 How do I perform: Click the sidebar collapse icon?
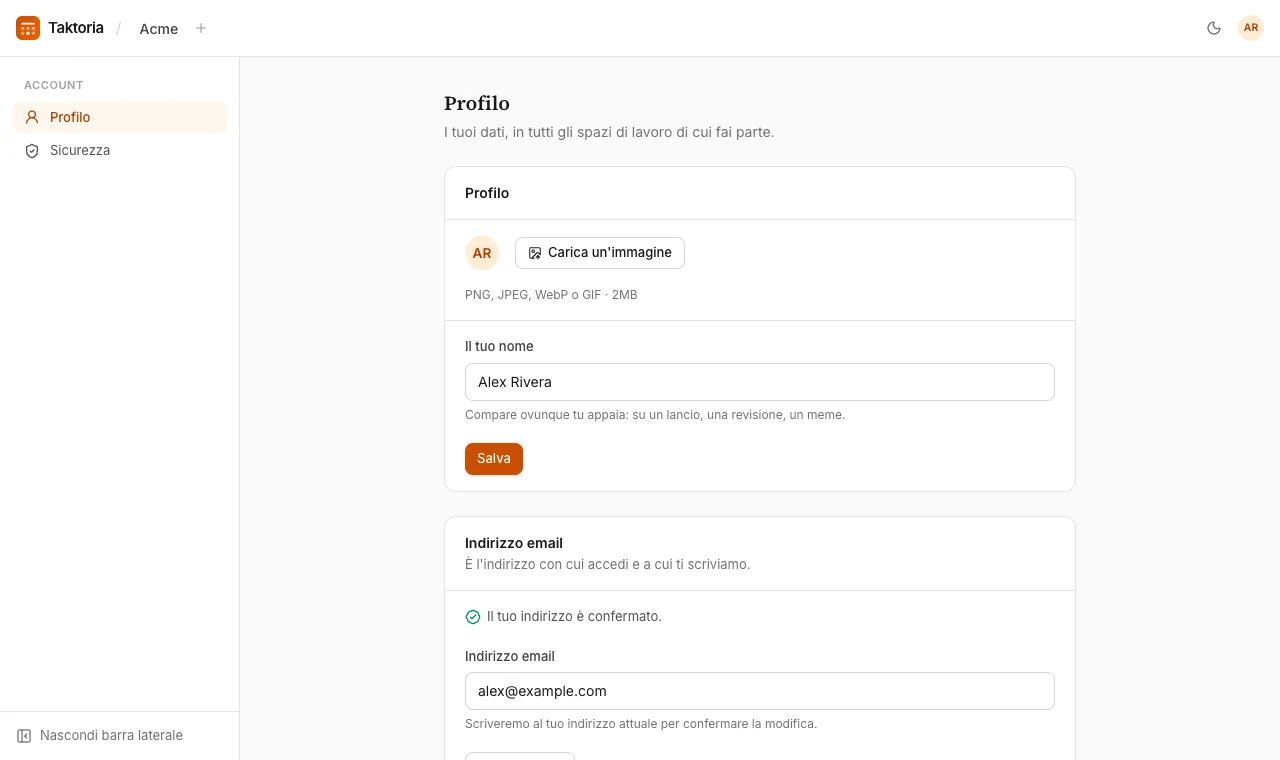tap(24, 735)
